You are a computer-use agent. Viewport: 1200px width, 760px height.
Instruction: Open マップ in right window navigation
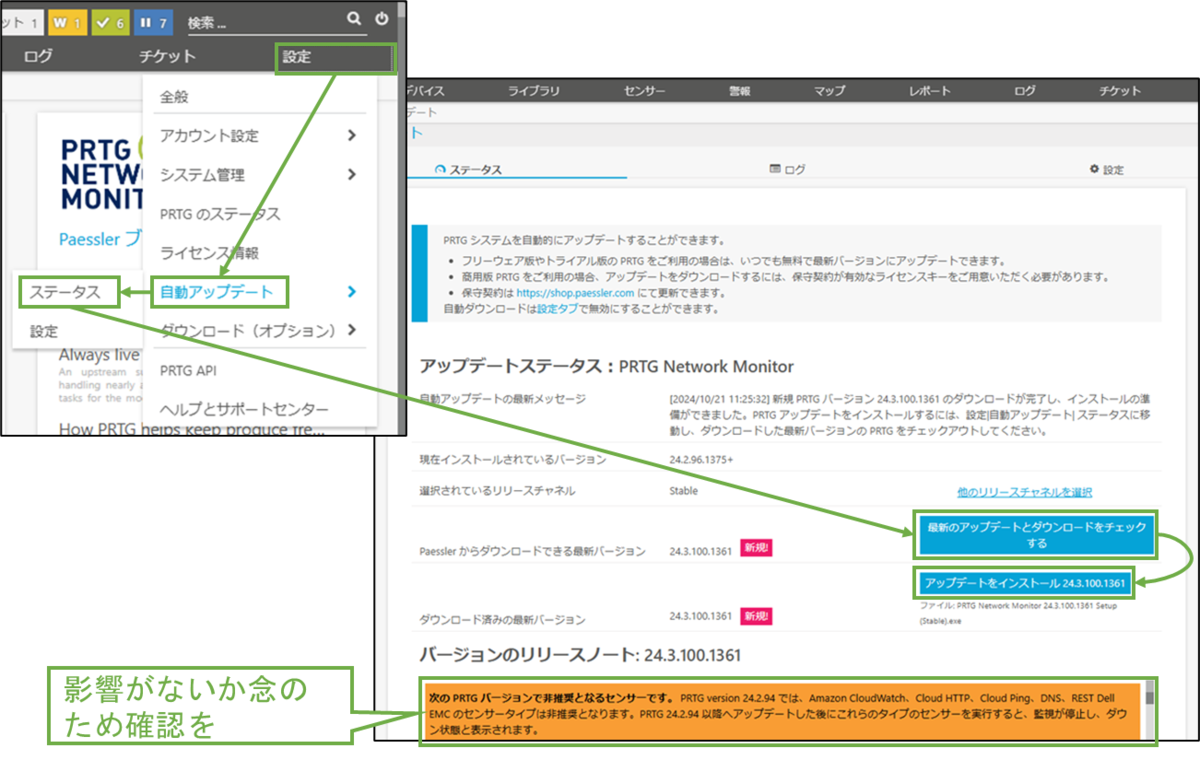(x=829, y=91)
